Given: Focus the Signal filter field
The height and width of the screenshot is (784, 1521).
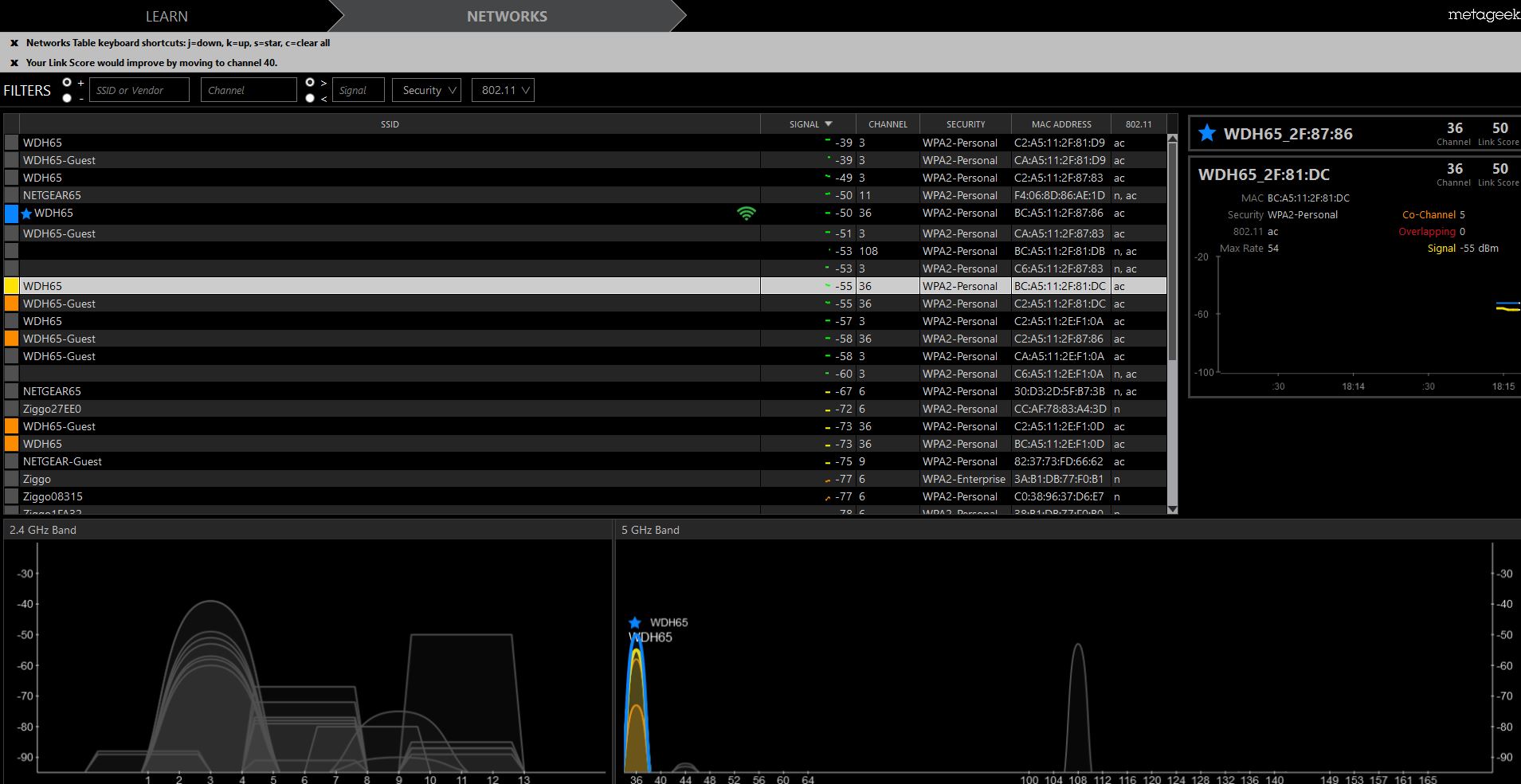Looking at the screenshot, I should pos(358,90).
